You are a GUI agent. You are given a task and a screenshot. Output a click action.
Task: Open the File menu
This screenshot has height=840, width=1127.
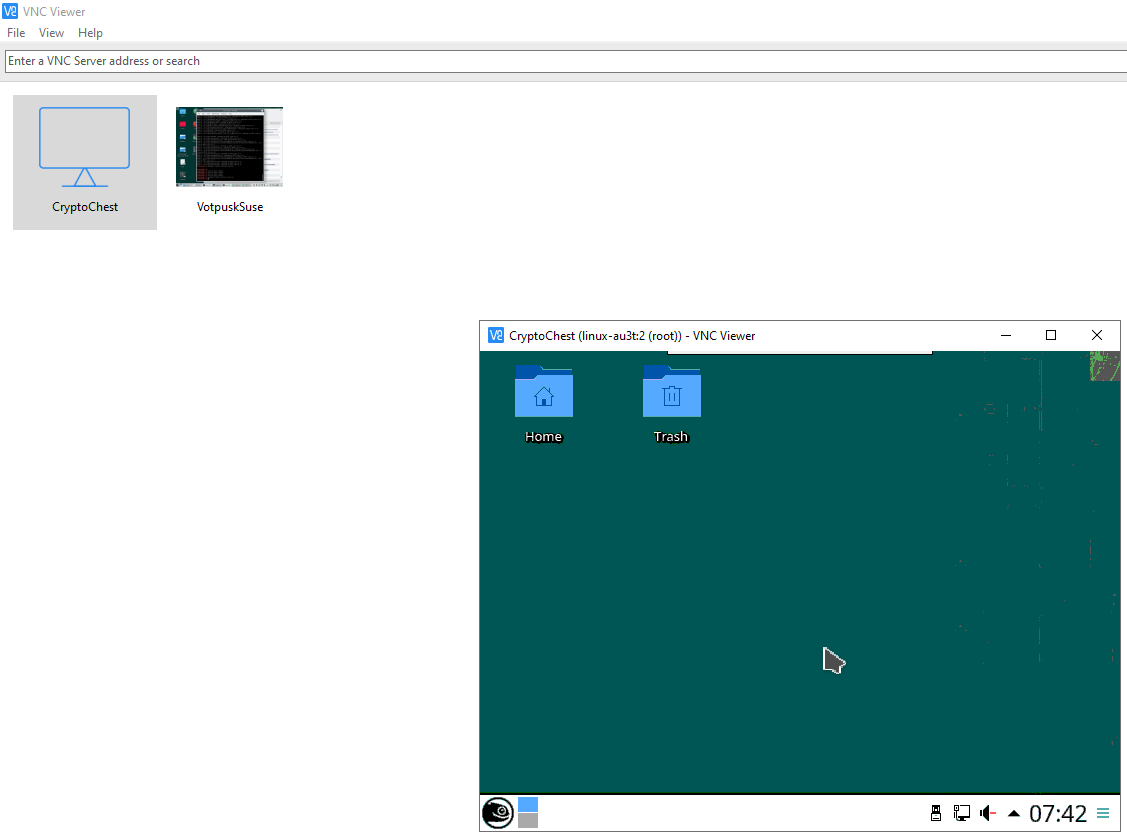click(x=16, y=33)
